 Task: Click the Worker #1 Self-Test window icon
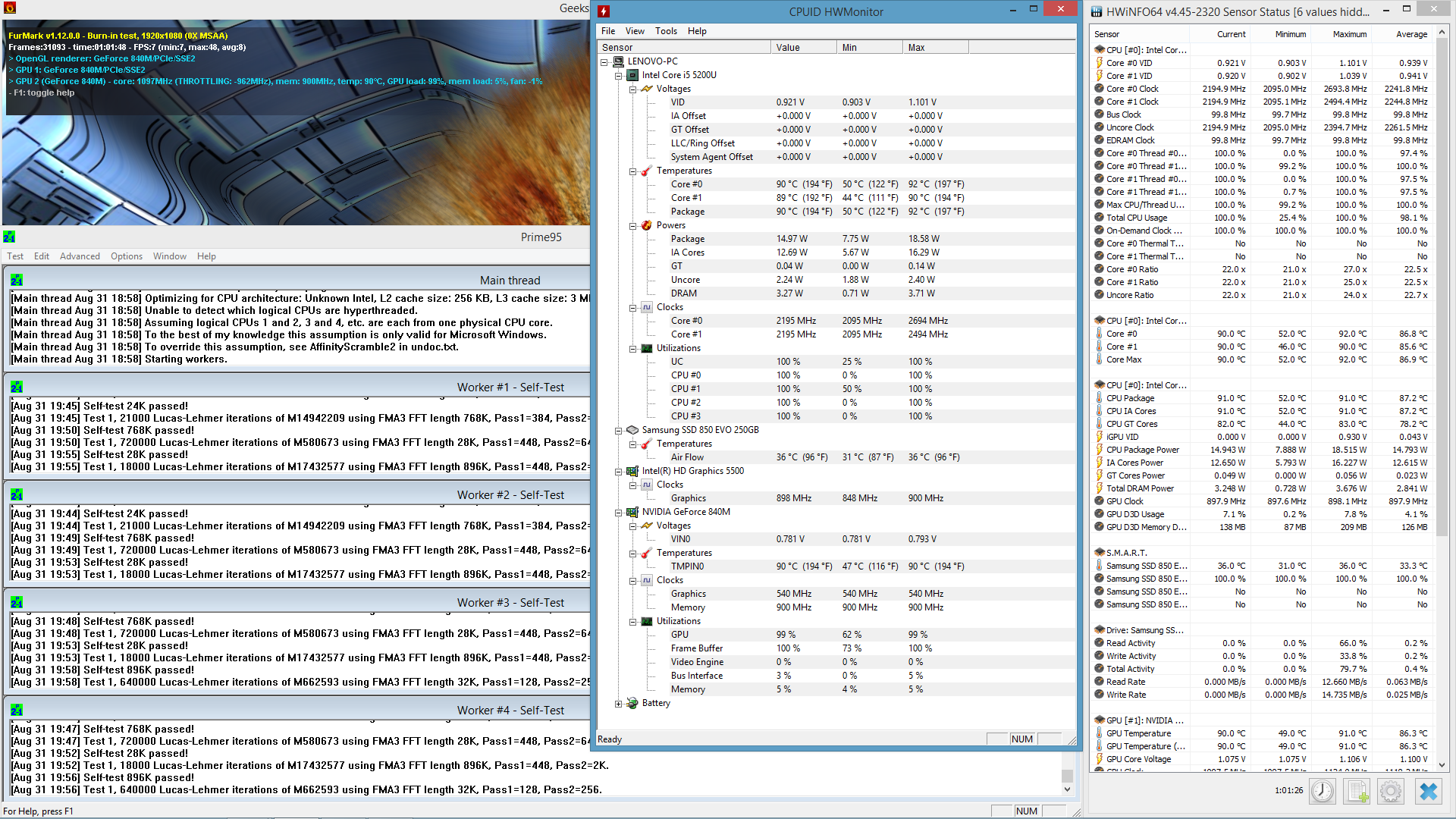17,388
